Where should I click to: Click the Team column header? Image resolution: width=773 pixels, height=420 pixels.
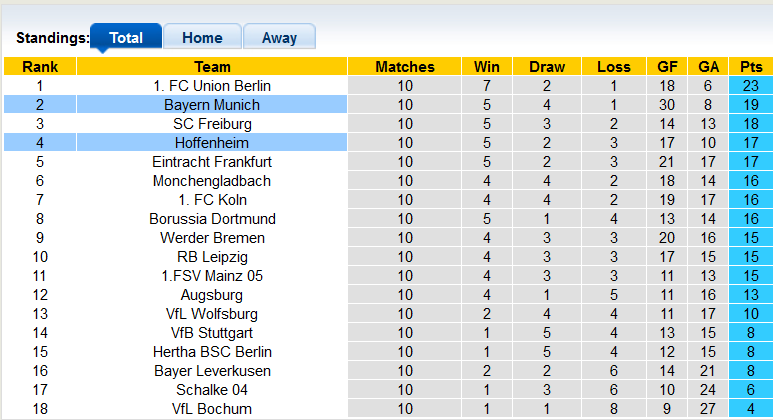(212, 67)
